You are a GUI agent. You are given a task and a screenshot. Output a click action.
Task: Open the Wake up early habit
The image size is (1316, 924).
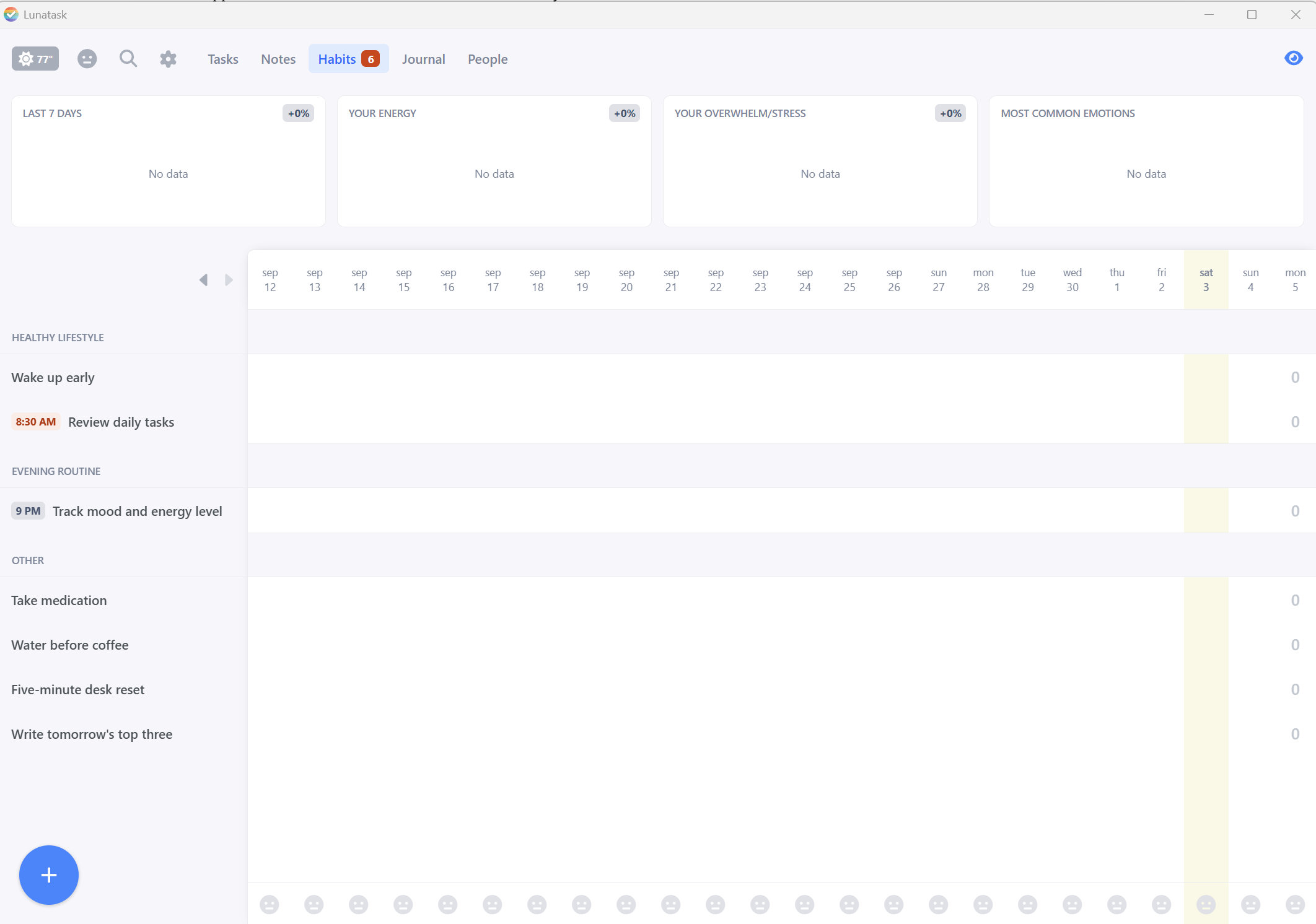(x=53, y=377)
